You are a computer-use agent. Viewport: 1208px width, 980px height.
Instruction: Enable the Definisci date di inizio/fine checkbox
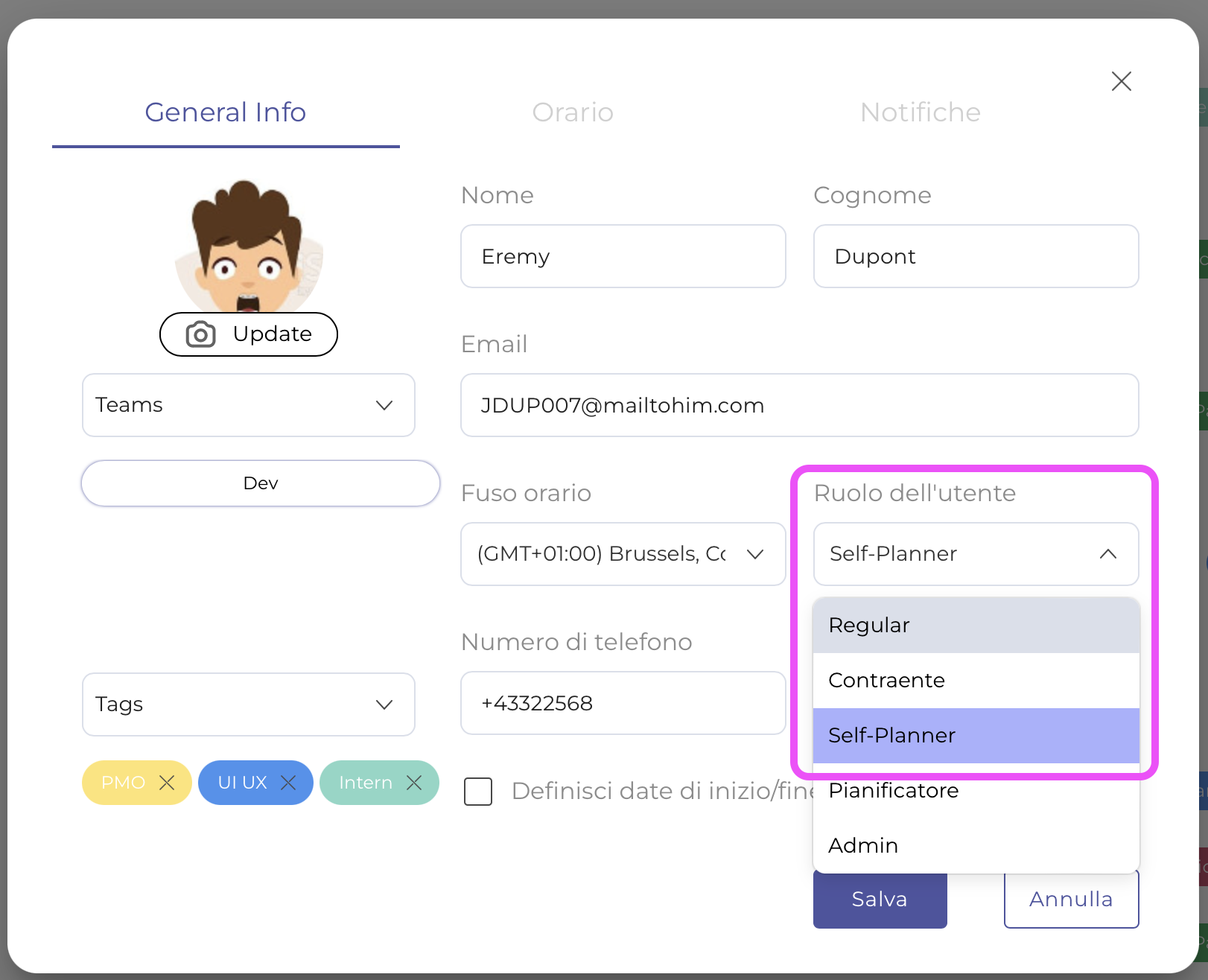pos(478,791)
